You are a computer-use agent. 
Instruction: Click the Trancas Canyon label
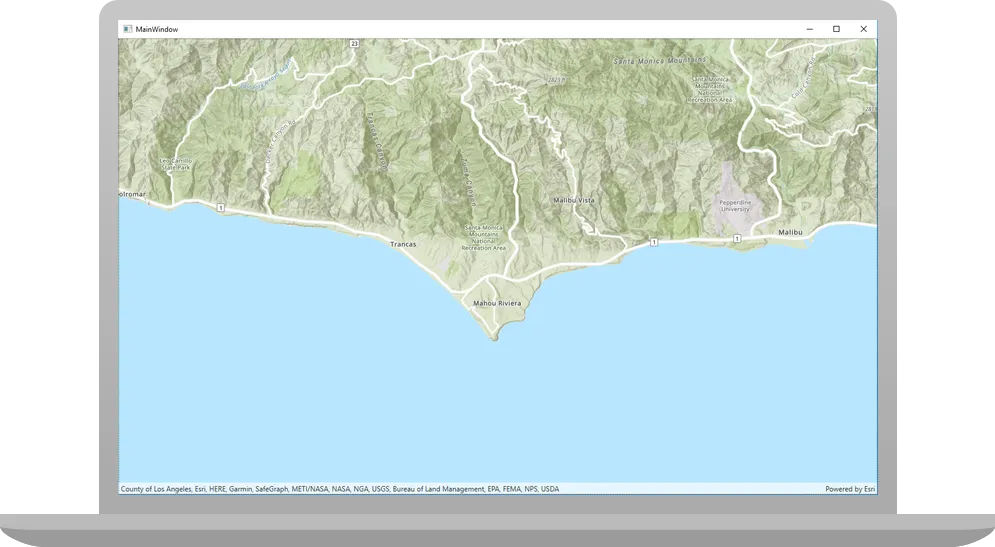[377, 141]
